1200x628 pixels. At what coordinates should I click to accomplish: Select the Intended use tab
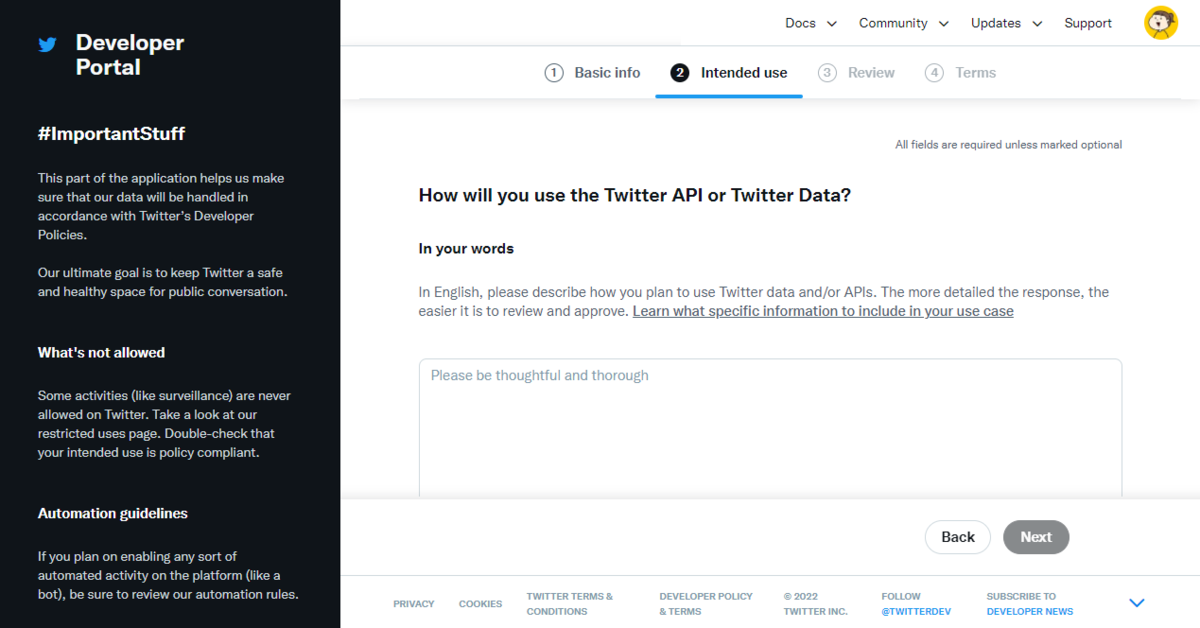(x=743, y=72)
